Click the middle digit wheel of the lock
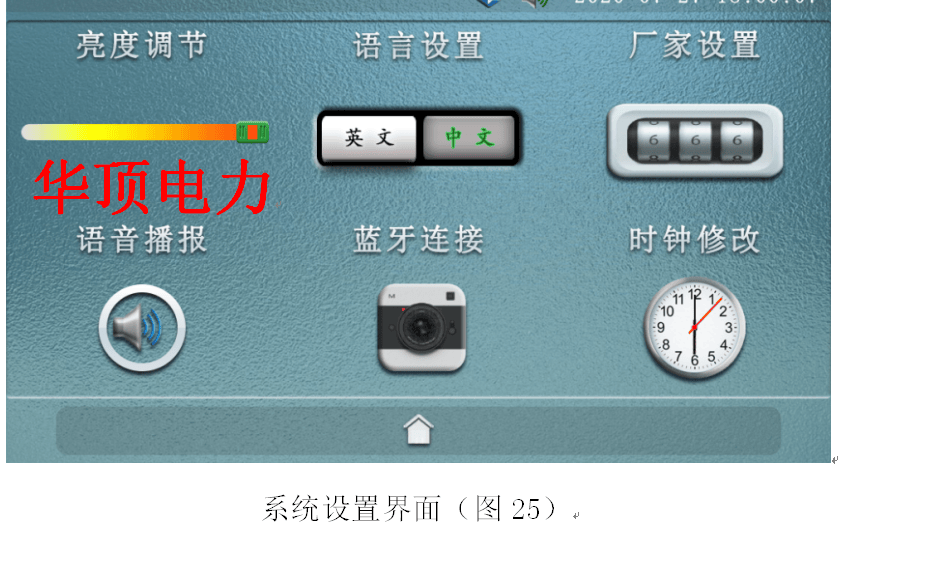The height and width of the screenshot is (561, 933). (x=695, y=140)
